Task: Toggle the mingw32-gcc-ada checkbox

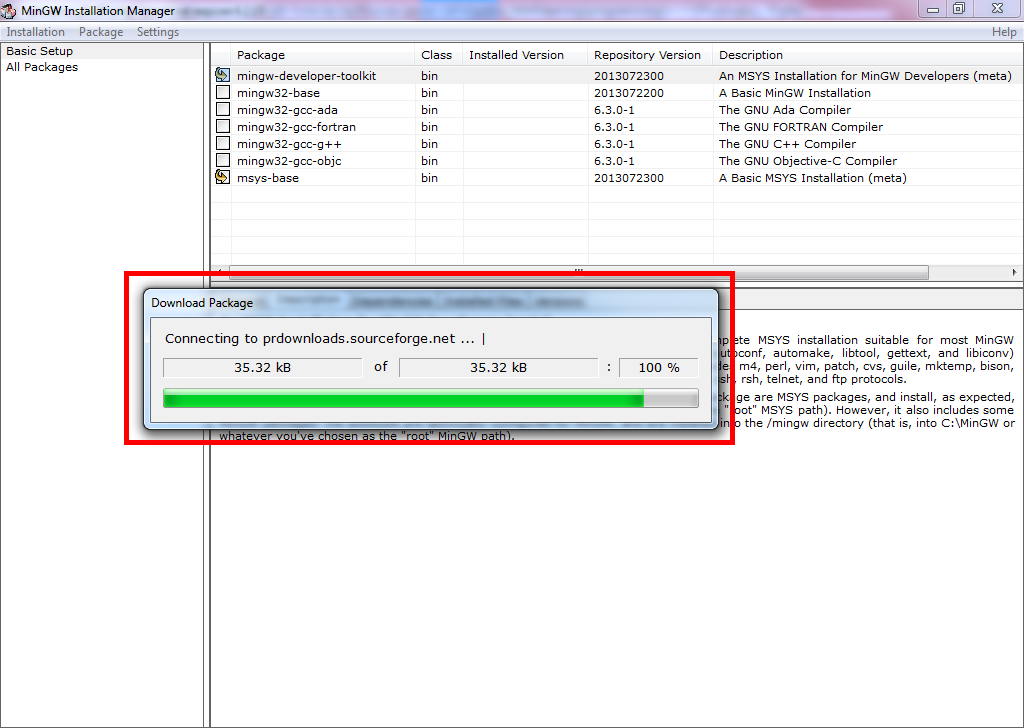Action: click(x=222, y=110)
